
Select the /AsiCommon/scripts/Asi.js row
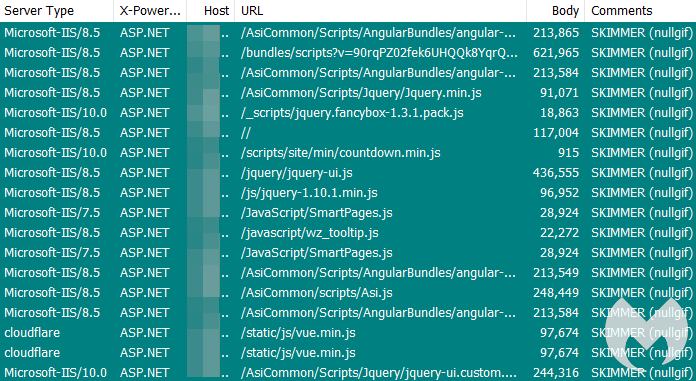[x=348, y=292]
